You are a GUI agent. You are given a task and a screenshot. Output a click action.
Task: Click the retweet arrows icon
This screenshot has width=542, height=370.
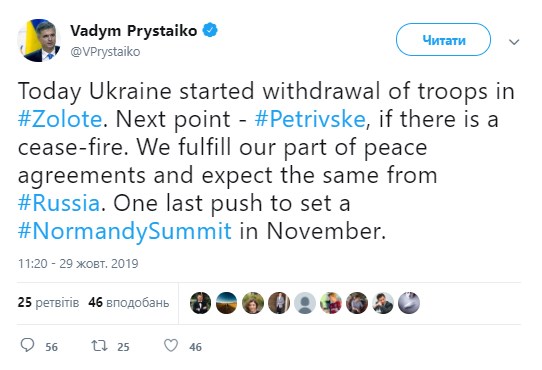[99, 345]
